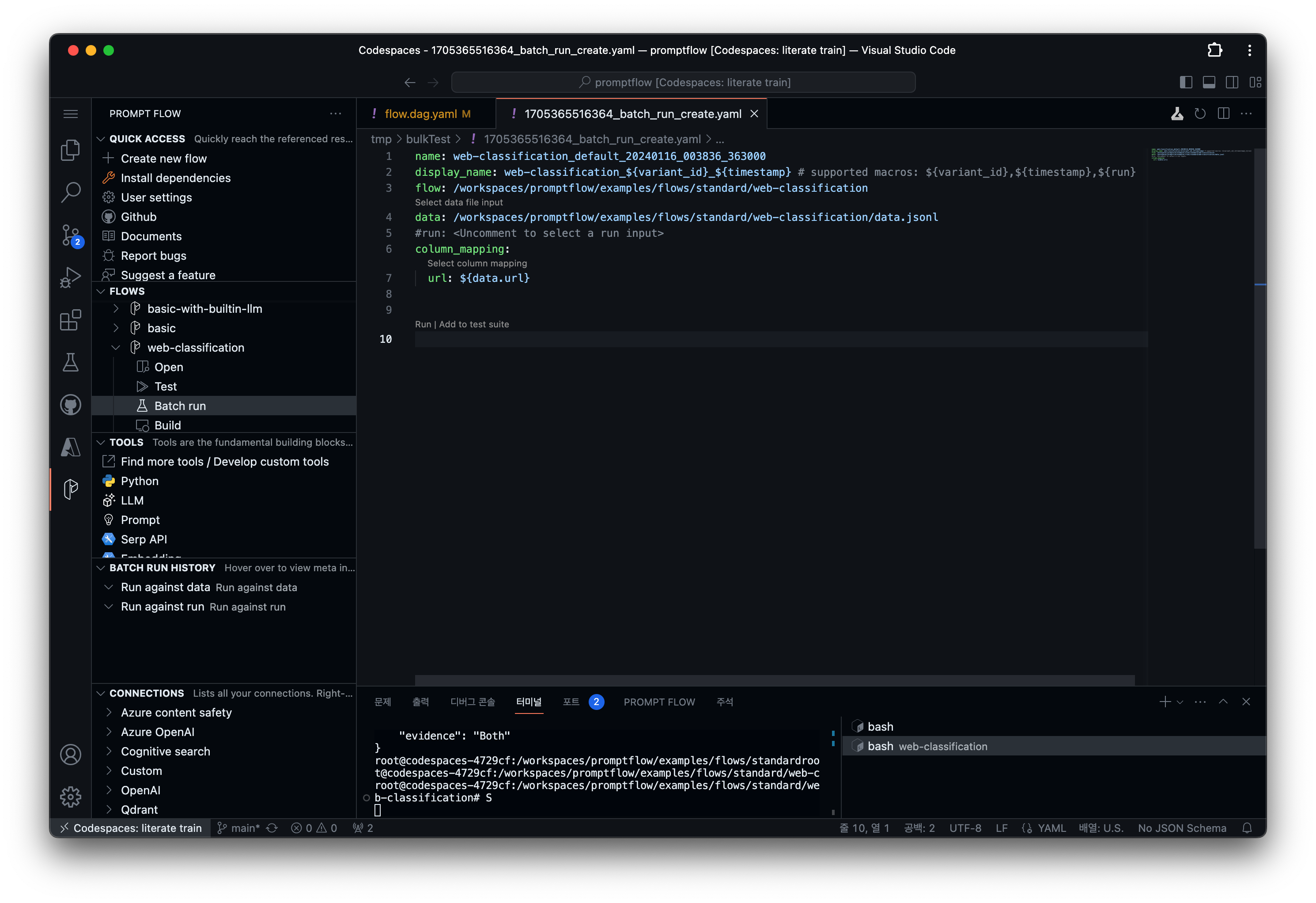Open terminal panel more actions ellipsis
The height and width of the screenshot is (903, 1316).
(x=1200, y=702)
